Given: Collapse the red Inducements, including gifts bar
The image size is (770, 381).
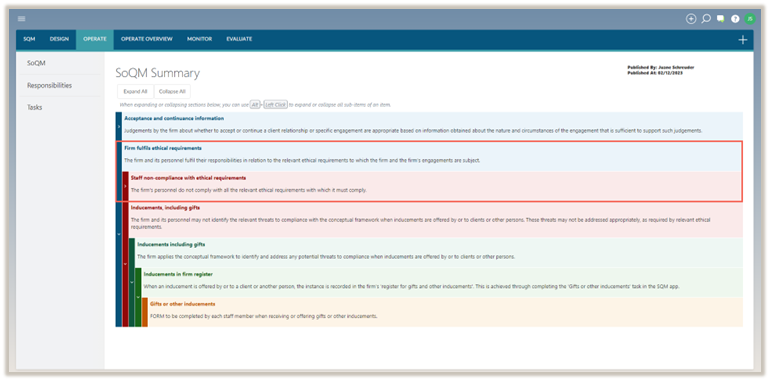Looking at the screenshot, I should point(125,264).
